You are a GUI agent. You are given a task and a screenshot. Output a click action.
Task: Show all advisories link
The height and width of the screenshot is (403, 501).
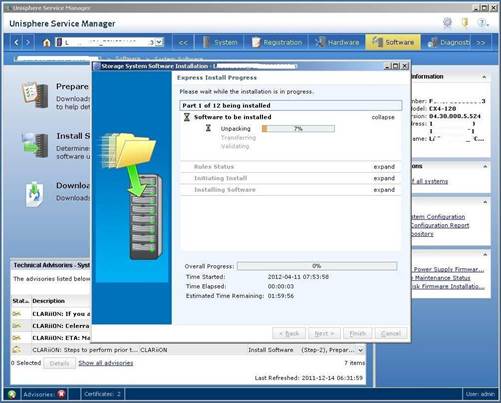106,363
